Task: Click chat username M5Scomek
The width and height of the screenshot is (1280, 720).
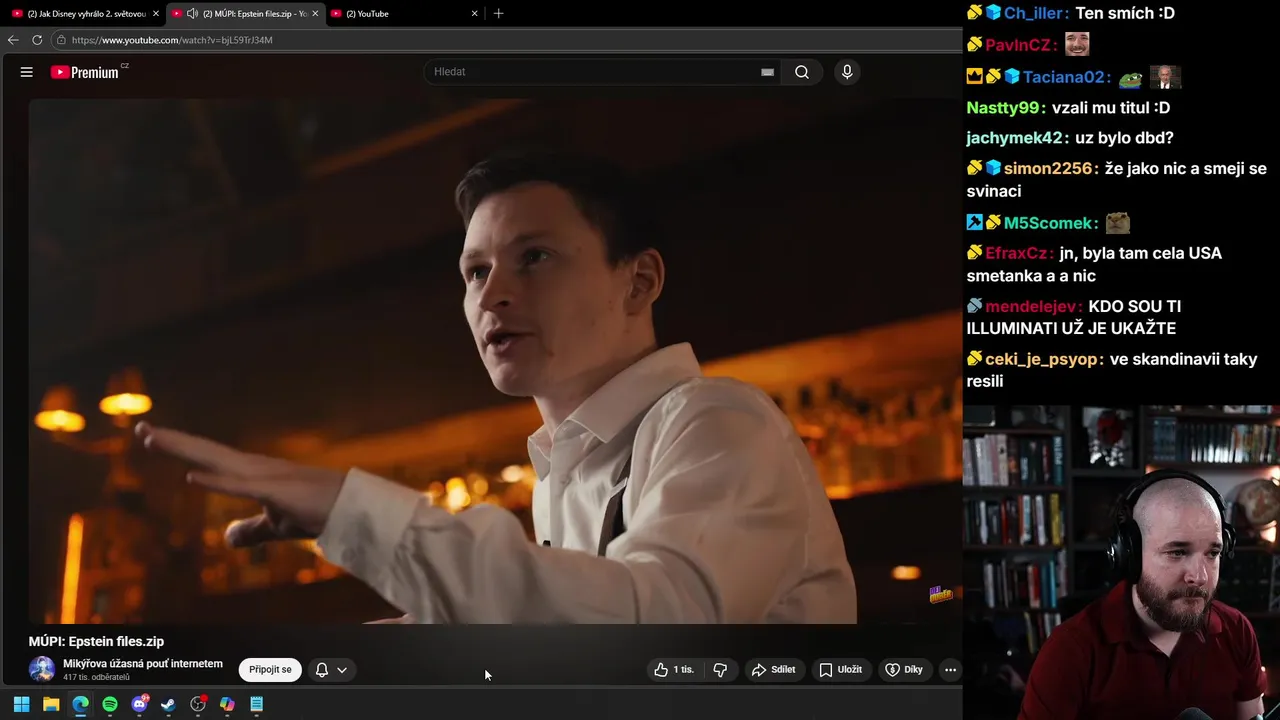Action: [1050, 223]
